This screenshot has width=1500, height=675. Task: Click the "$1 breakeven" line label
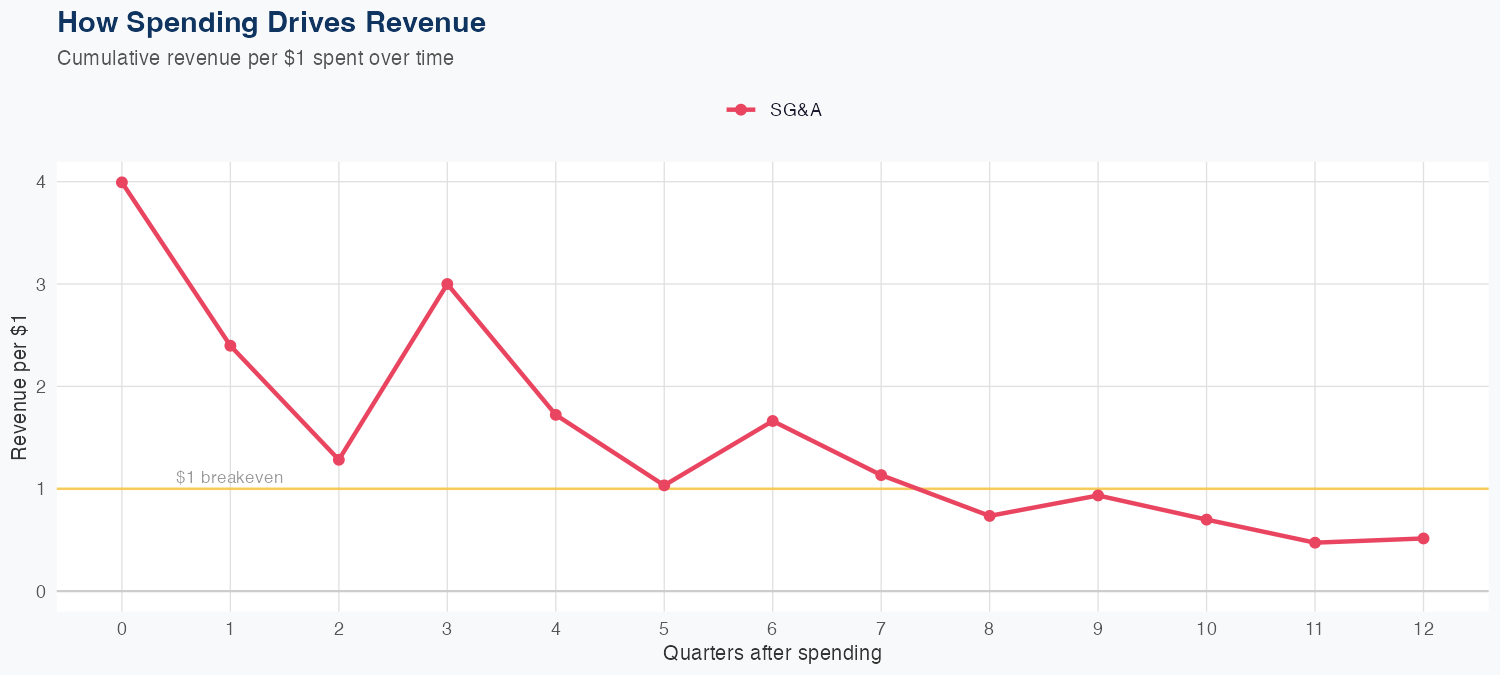coord(229,478)
